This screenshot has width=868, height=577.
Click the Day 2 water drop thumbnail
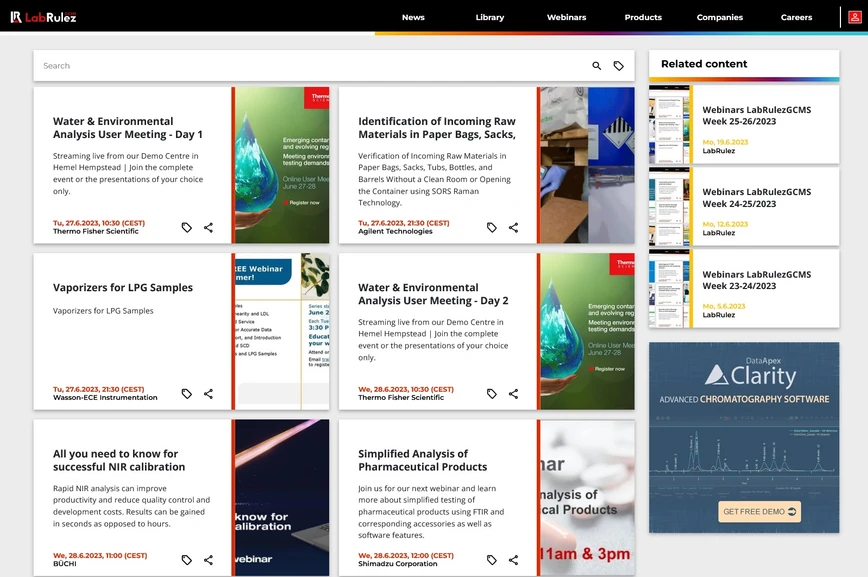click(x=587, y=331)
